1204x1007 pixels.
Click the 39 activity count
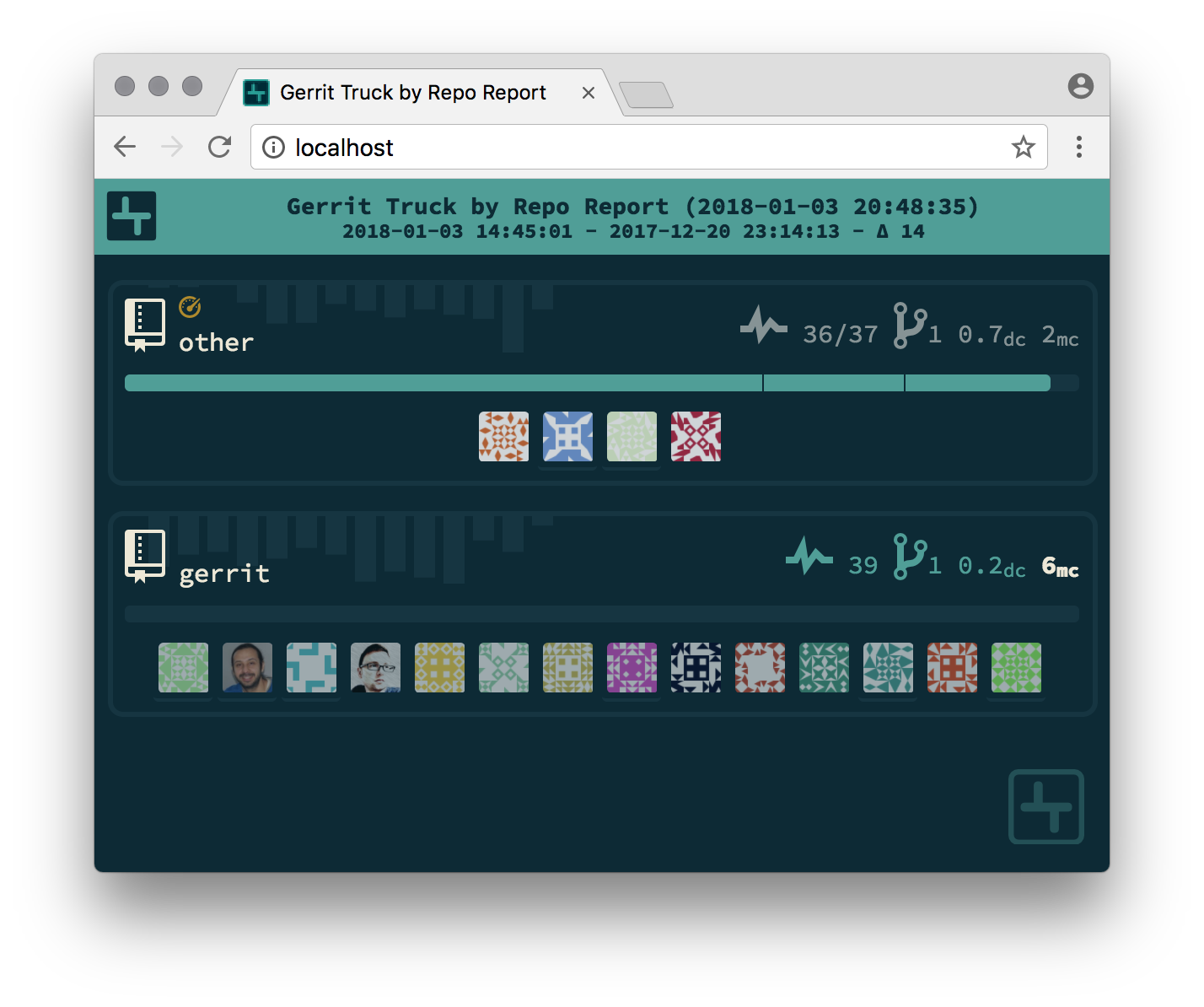coord(863,566)
